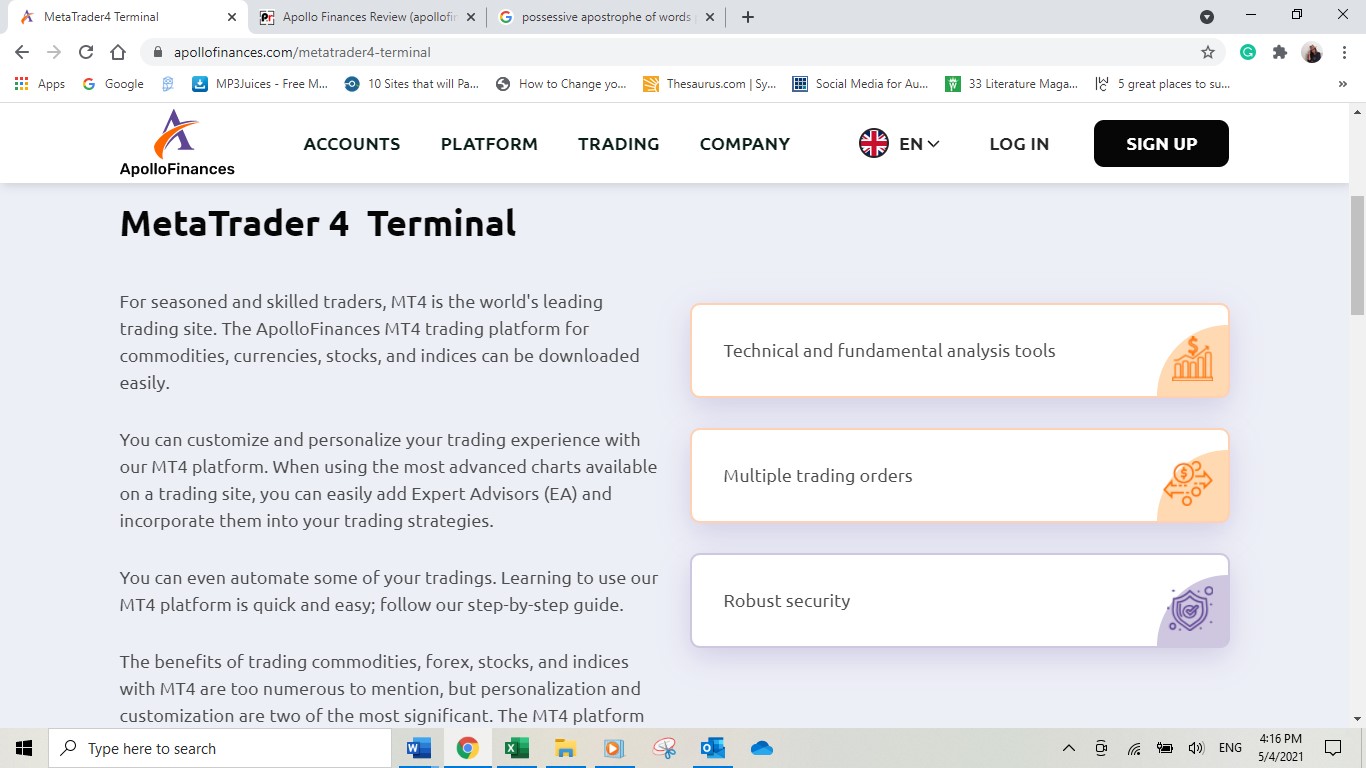The image size is (1366, 768).
Task: Switch the ENG input language
Action: pos(1230,748)
